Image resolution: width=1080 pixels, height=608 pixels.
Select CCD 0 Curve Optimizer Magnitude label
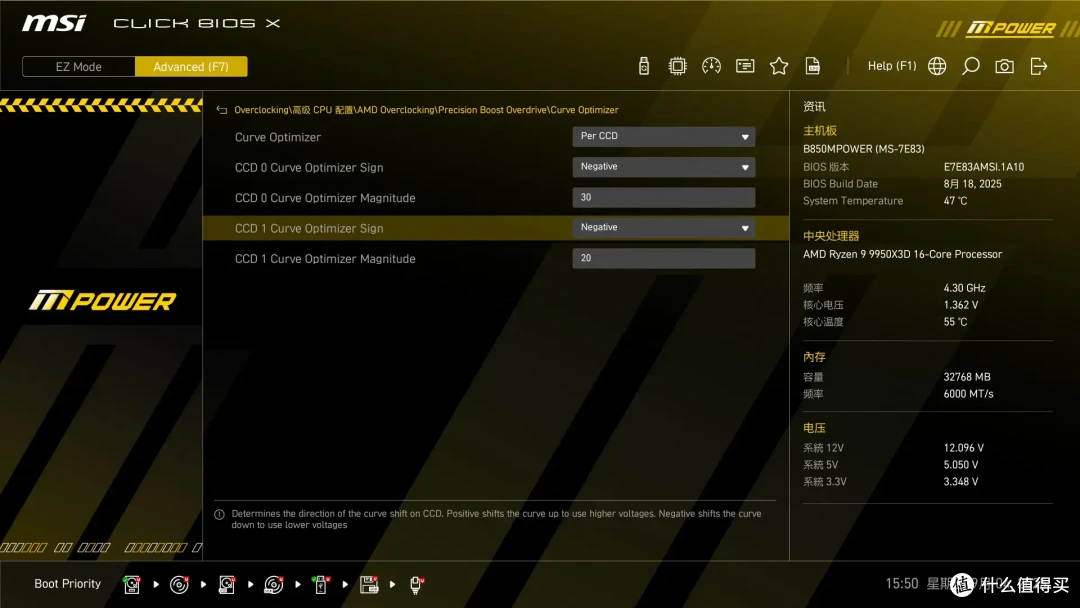tap(325, 198)
